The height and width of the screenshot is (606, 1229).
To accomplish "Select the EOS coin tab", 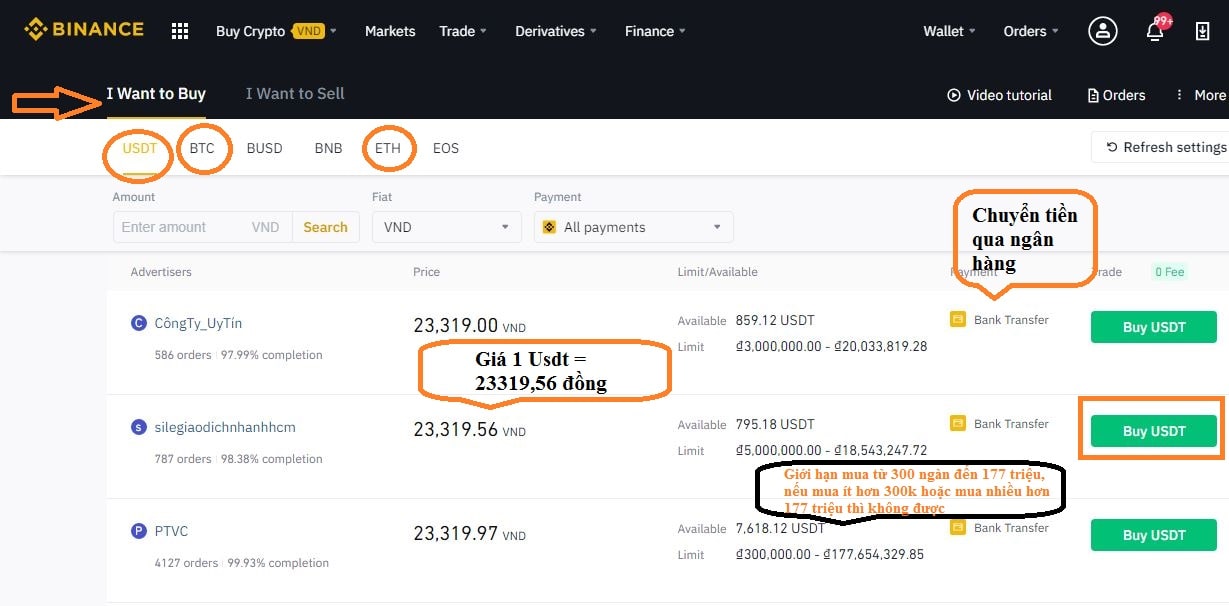I will (446, 148).
